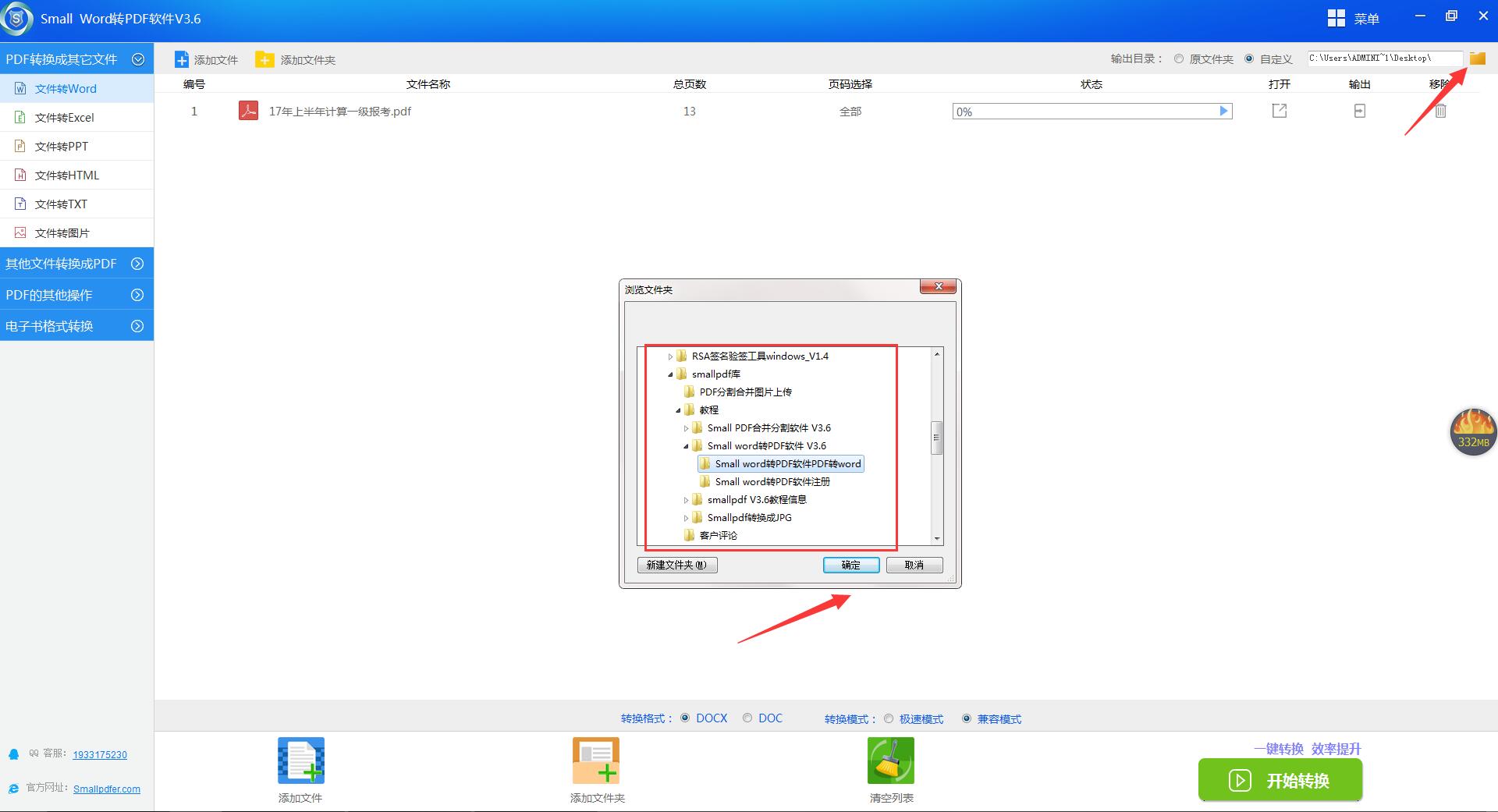This screenshot has width=1498, height=812.
Task: Click the 332MB fire memory widget
Action: [1473, 431]
